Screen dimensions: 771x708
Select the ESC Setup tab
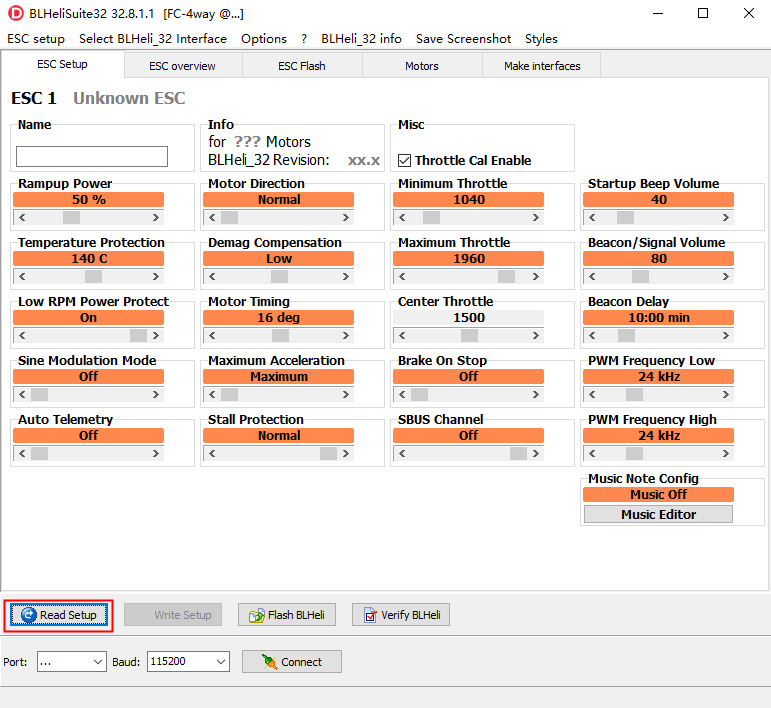62,64
